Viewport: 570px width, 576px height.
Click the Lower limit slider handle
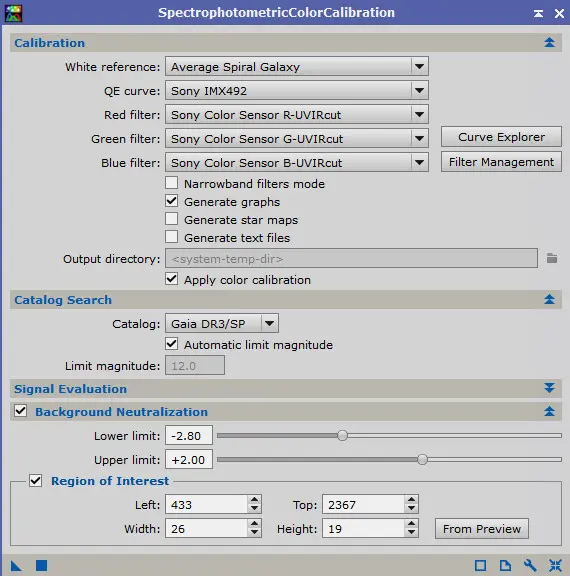click(342, 436)
